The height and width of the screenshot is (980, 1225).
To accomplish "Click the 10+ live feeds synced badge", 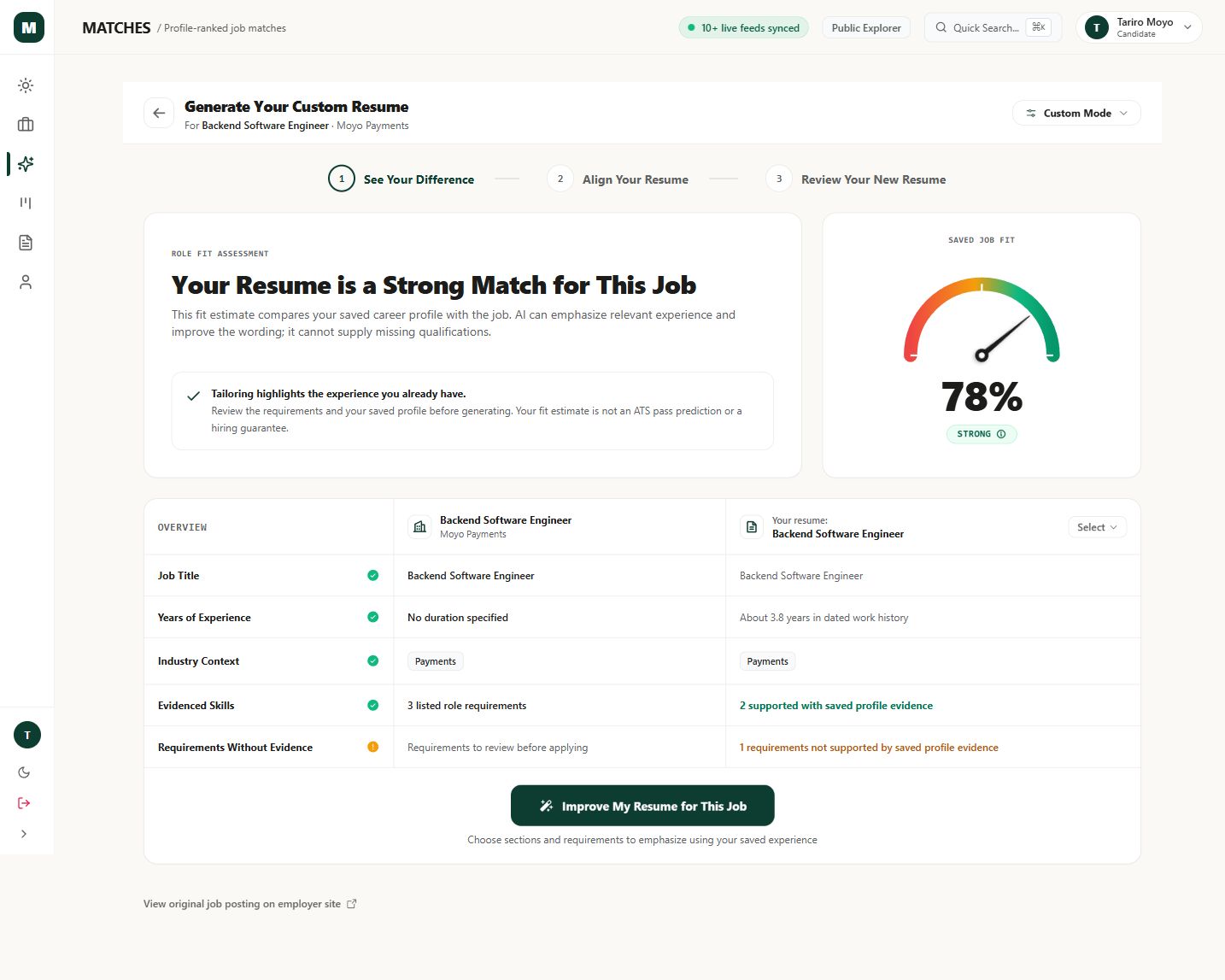I will click(743, 27).
